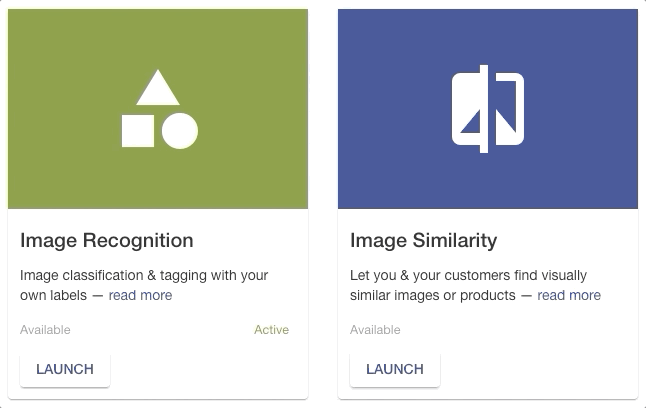Click Available label under Image Recognition
Screen dimensions: 646x408
coord(45,330)
